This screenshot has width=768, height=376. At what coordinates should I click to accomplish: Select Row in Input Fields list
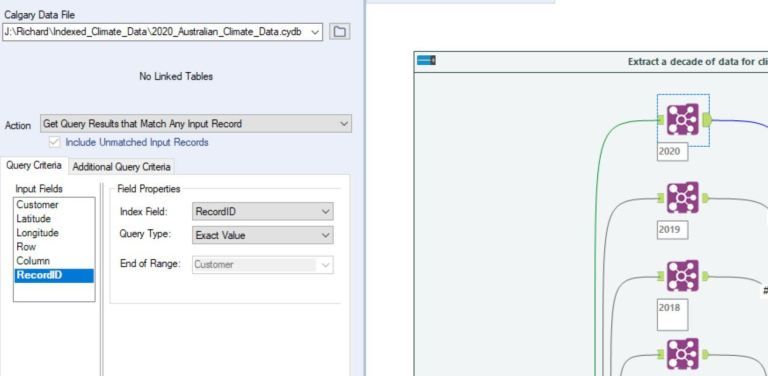click(54, 247)
